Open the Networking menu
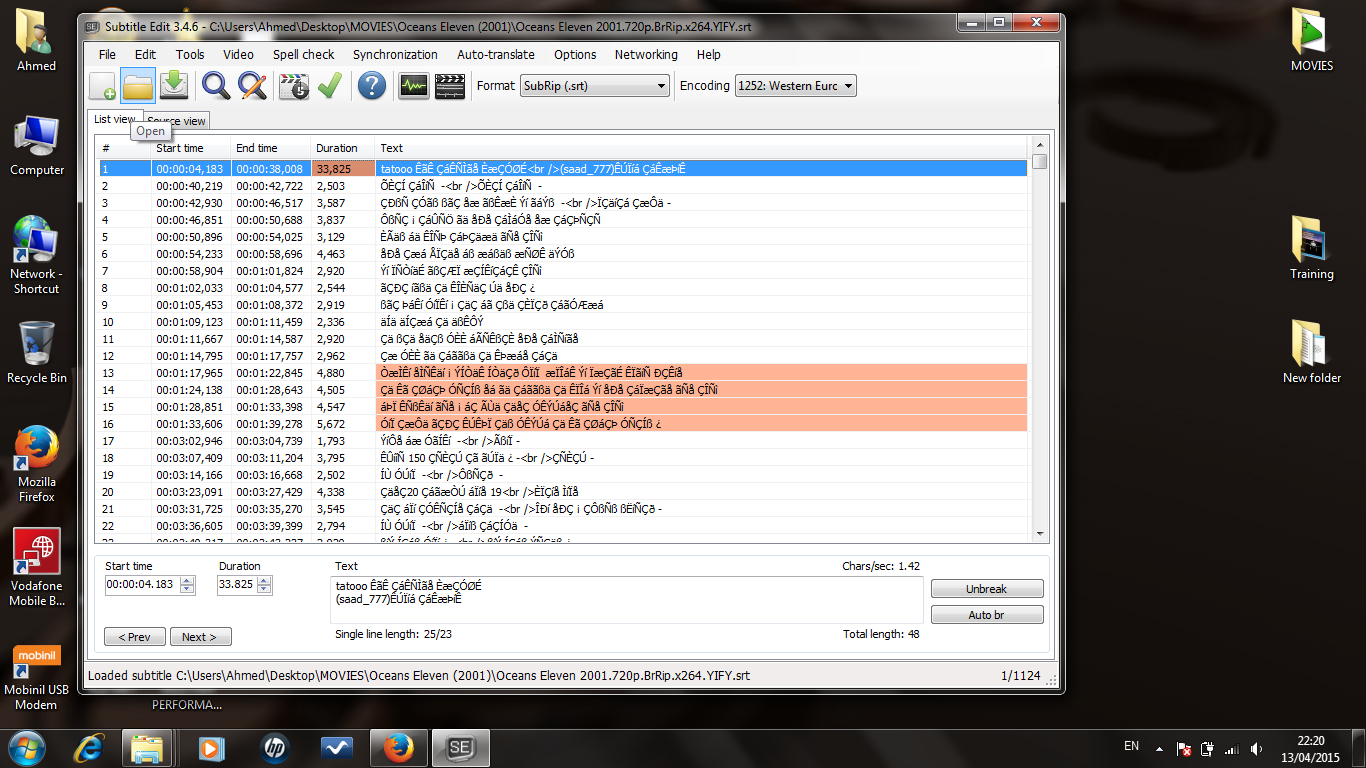Image resolution: width=1366 pixels, height=768 pixels. [646, 54]
